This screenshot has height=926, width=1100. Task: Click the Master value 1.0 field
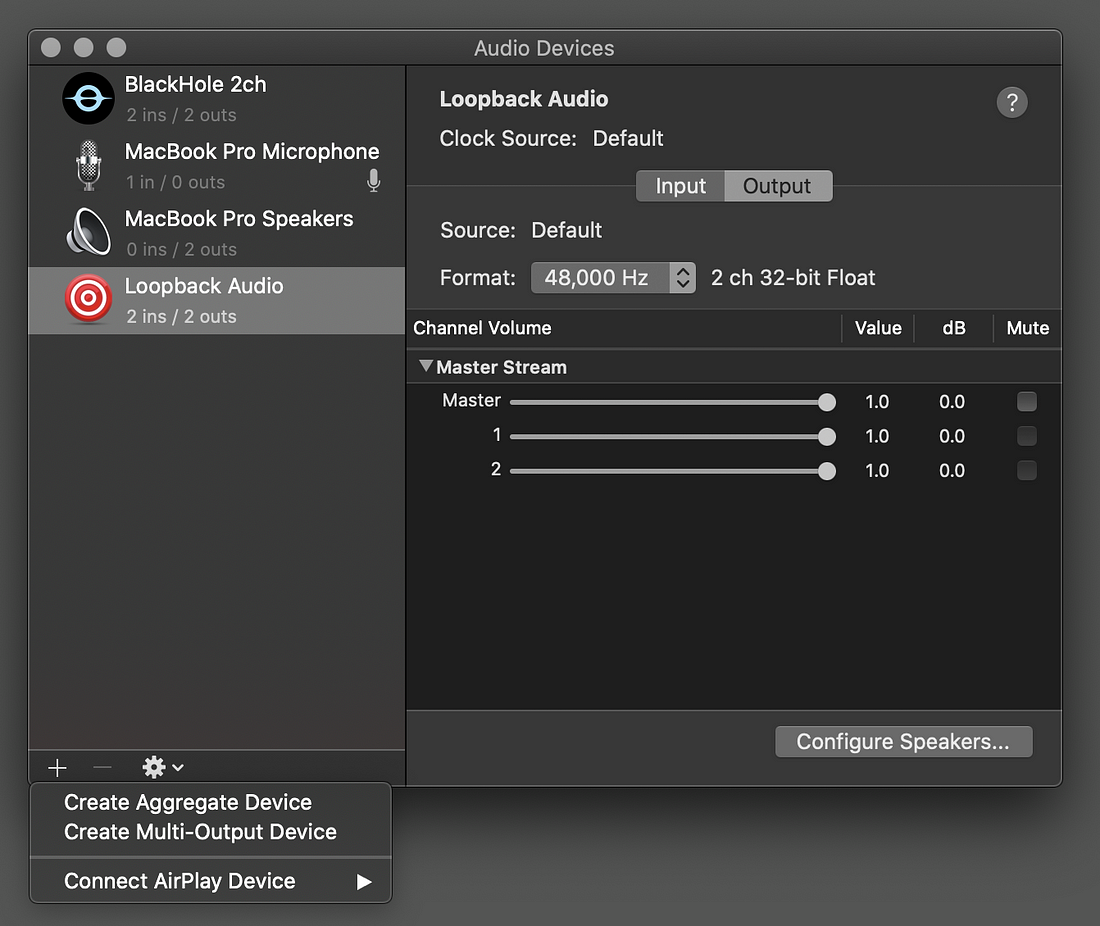click(x=877, y=402)
